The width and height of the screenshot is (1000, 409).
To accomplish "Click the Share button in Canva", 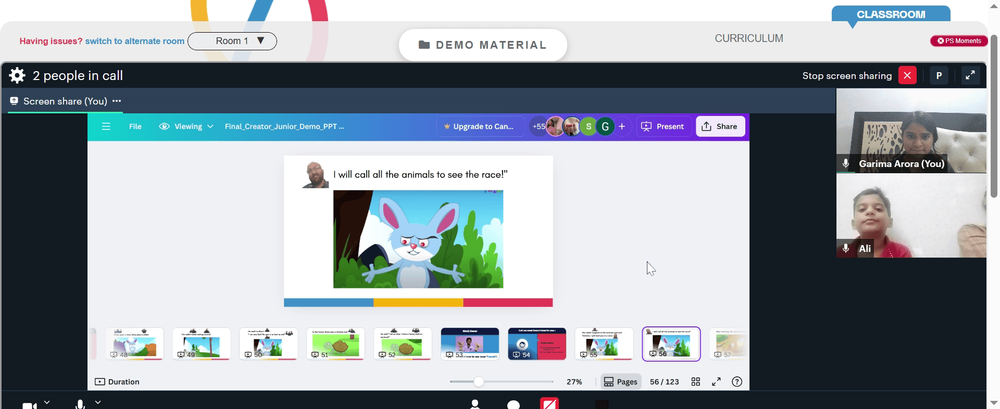I will point(720,126).
